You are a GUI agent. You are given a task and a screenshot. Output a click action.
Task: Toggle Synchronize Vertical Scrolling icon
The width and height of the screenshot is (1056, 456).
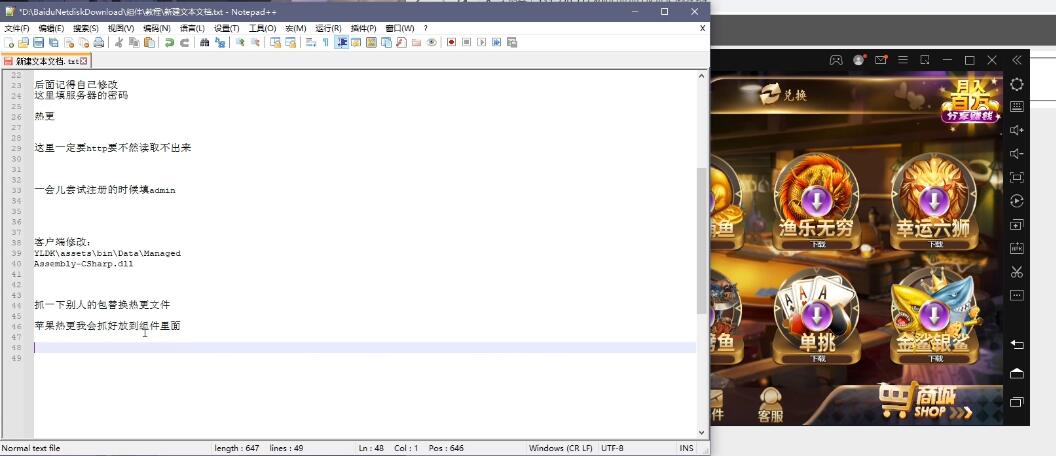coord(275,42)
